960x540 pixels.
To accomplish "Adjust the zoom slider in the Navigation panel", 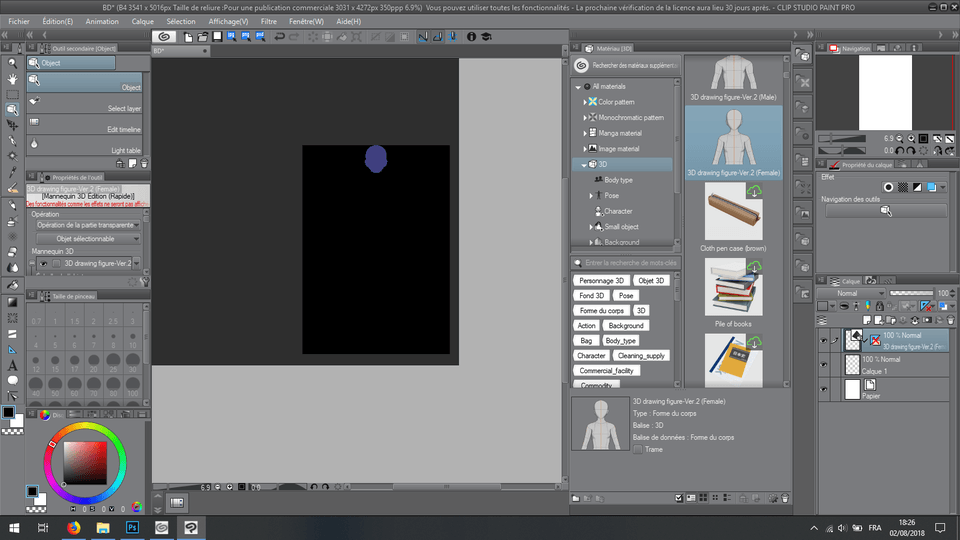I will click(x=842, y=139).
